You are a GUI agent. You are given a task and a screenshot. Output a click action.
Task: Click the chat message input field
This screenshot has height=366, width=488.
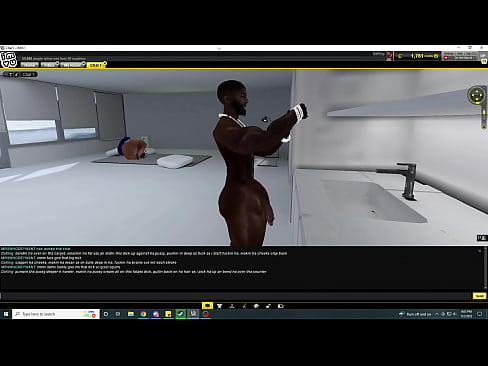[x=236, y=296]
